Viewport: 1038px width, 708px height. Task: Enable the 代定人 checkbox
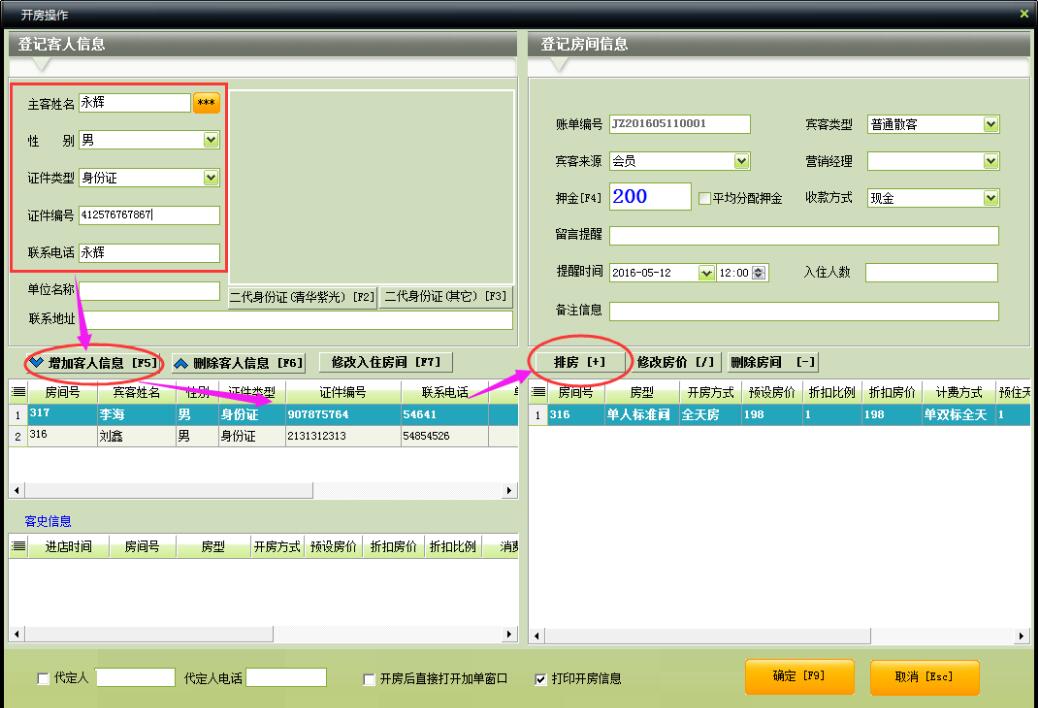[43, 678]
